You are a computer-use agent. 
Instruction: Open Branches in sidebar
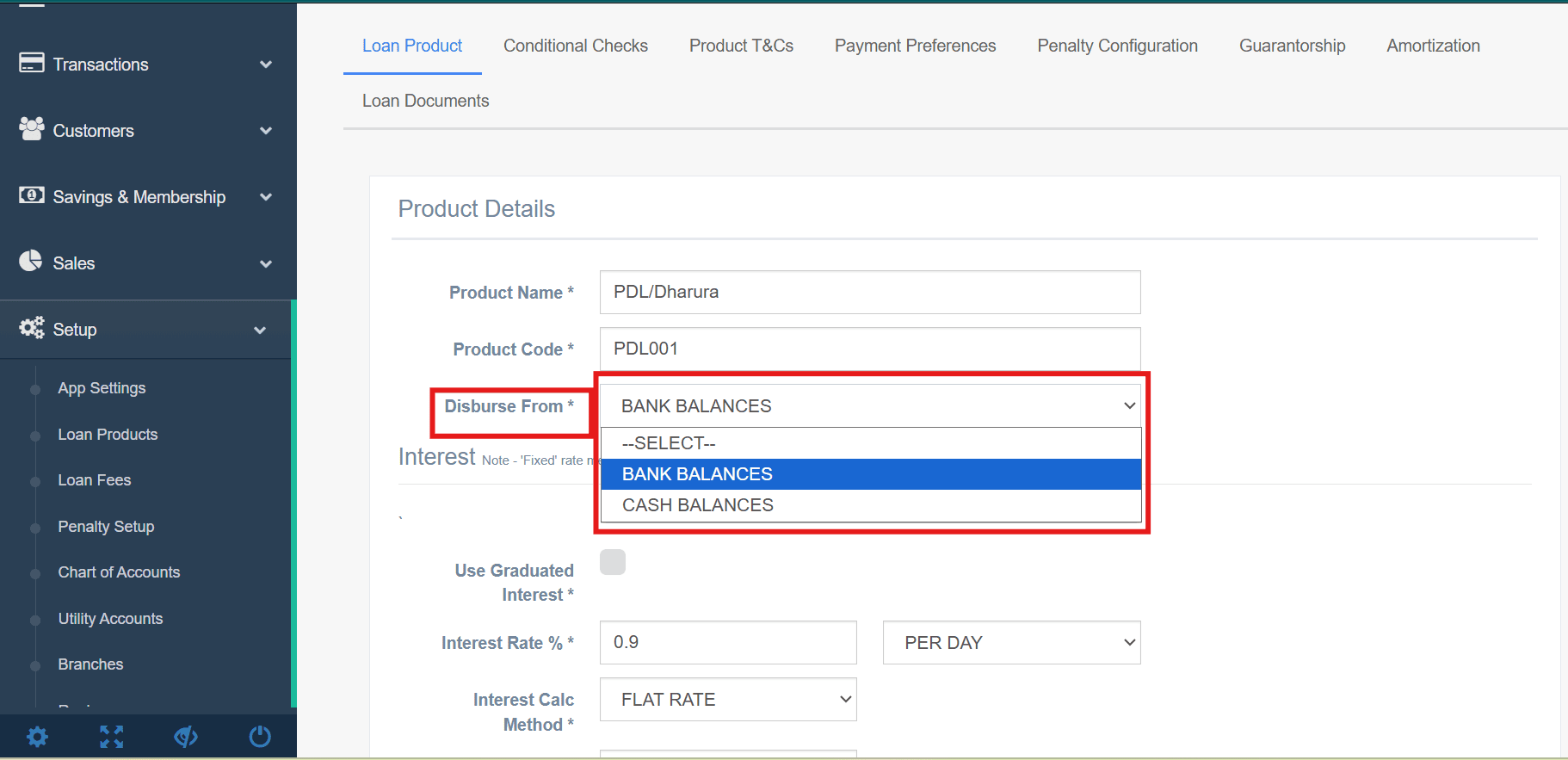(x=90, y=664)
